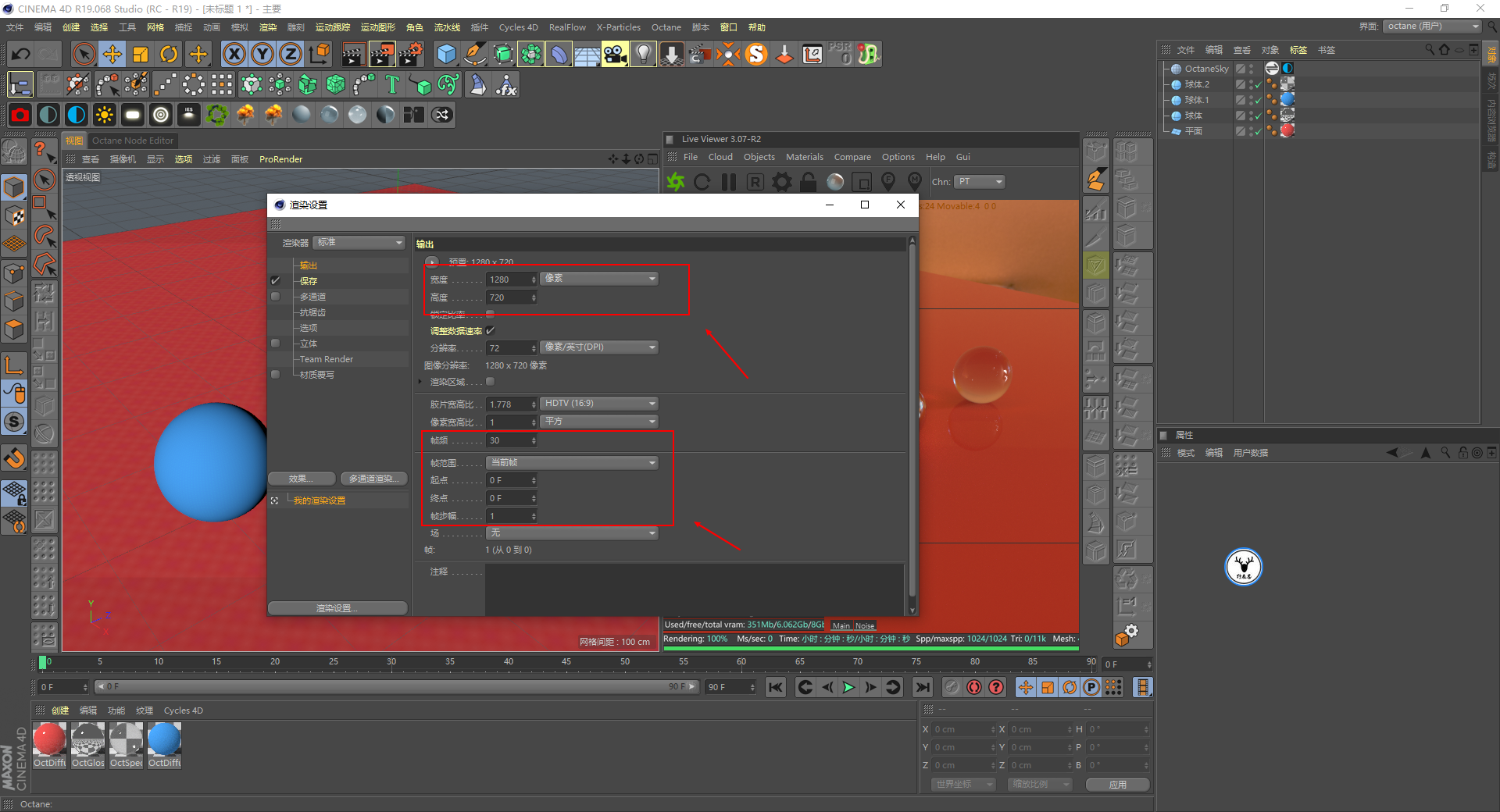Toggle the Save (保存) checkbox in render settings
The image size is (1500, 812).
click(275, 280)
